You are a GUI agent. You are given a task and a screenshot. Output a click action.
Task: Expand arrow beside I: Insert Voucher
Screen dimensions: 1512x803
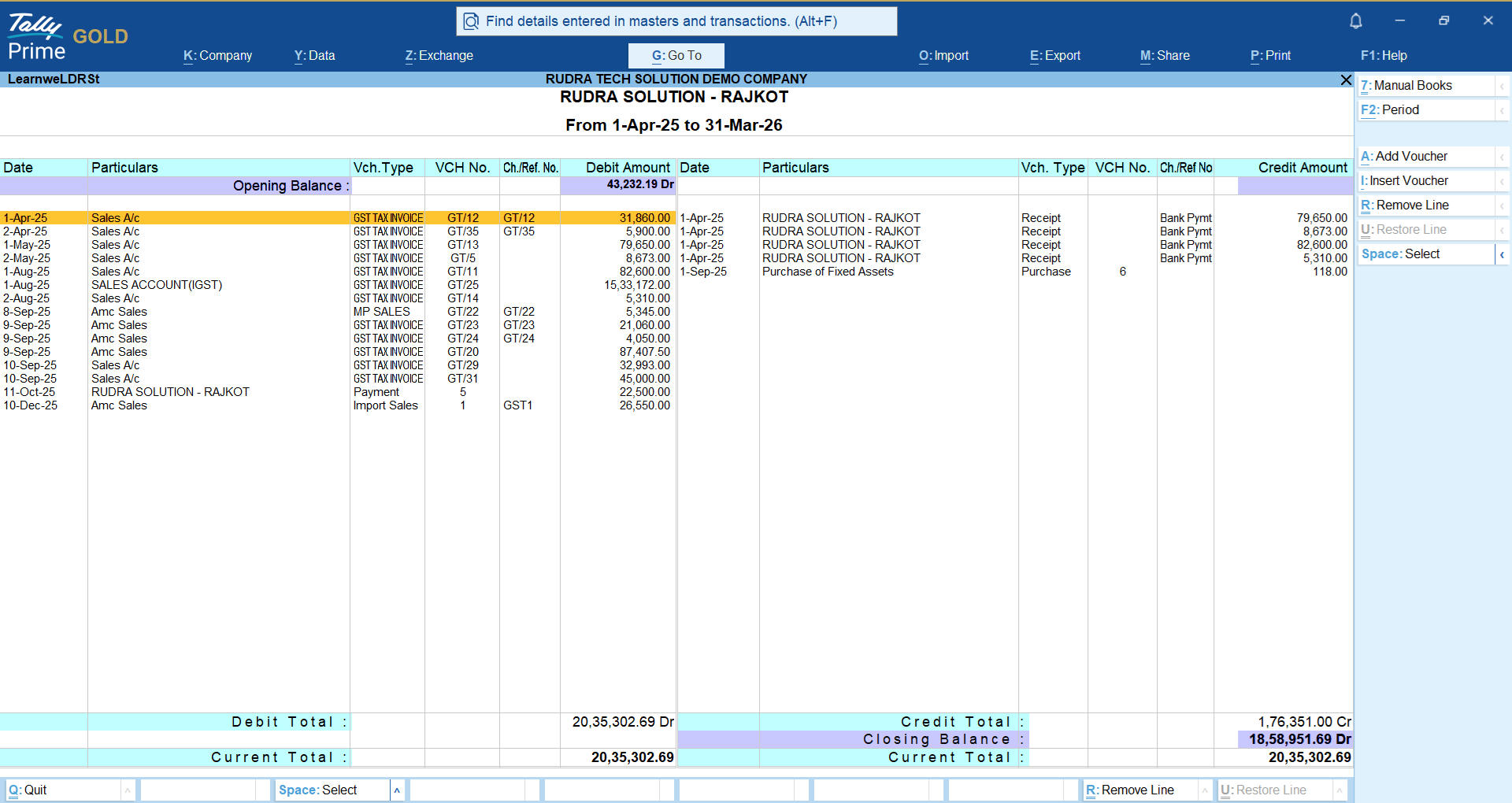coord(1502,181)
